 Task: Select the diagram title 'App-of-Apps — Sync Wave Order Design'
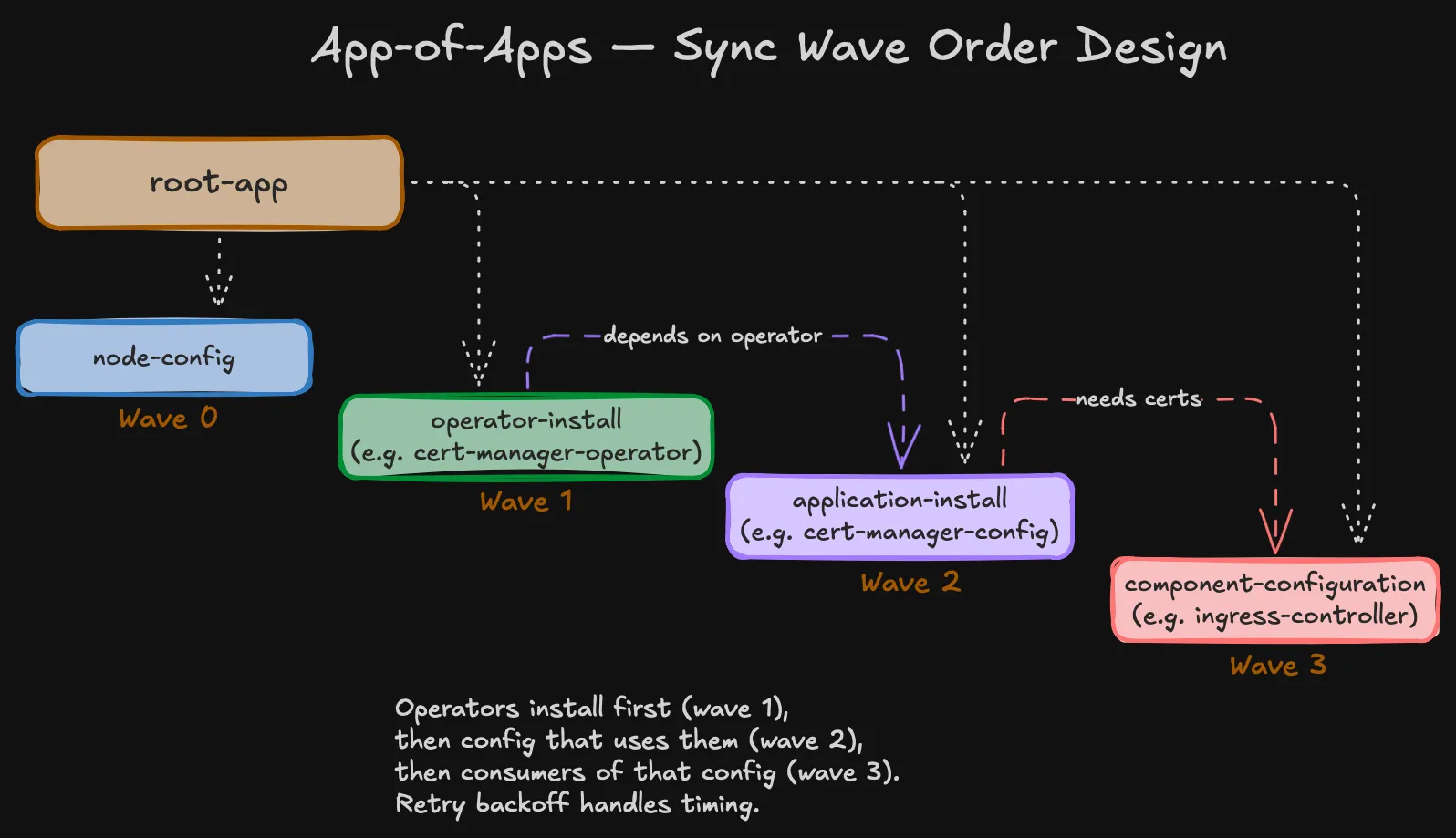point(769,47)
